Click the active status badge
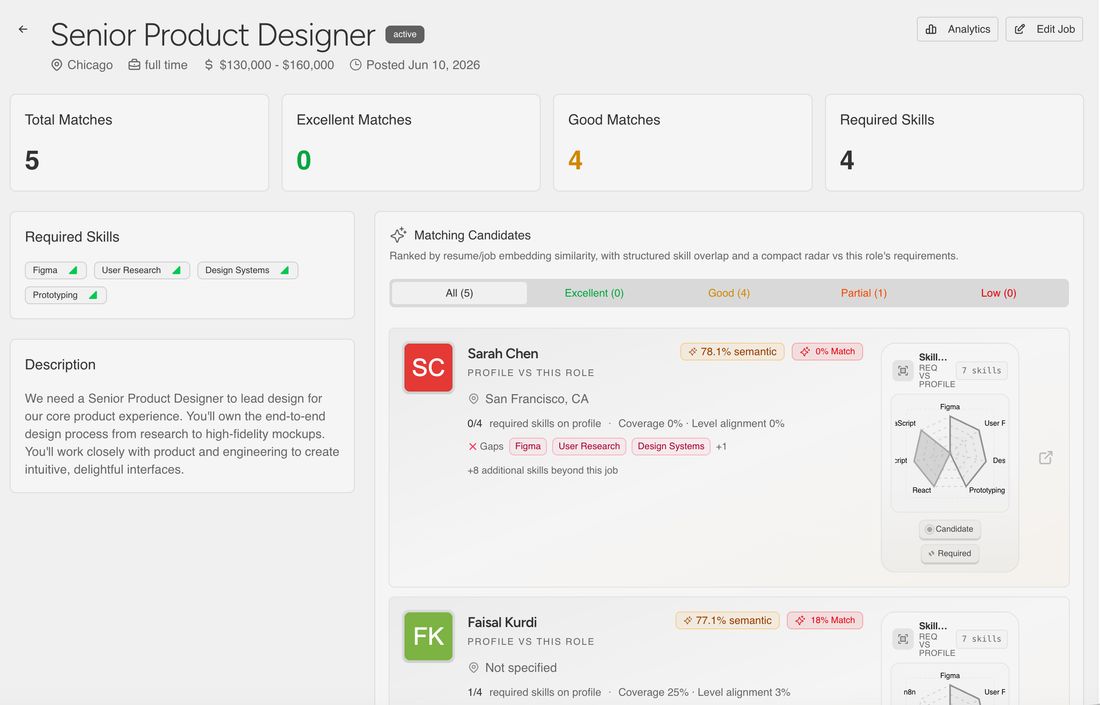Image resolution: width=1100 pixels, height=705 pixels. tap(405, 34)
